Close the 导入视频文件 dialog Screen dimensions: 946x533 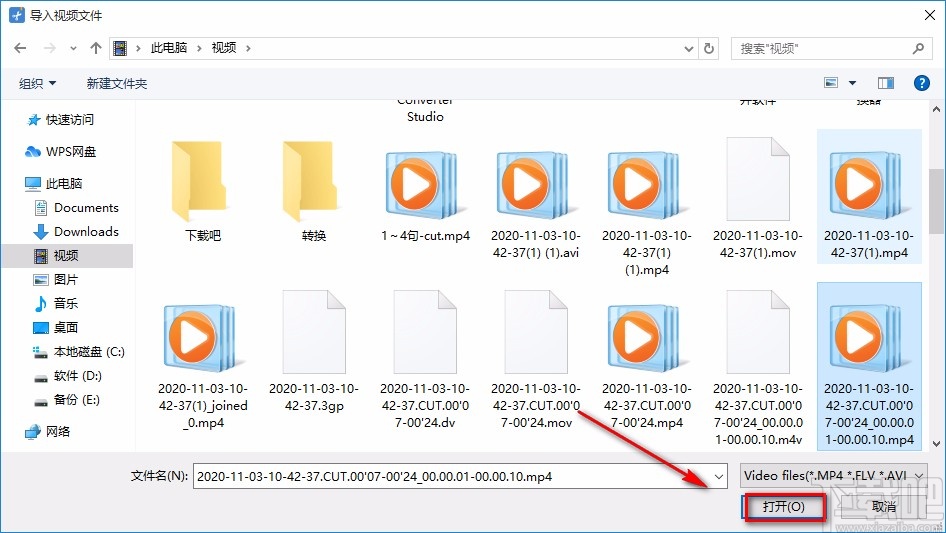[x=930, y=15]
